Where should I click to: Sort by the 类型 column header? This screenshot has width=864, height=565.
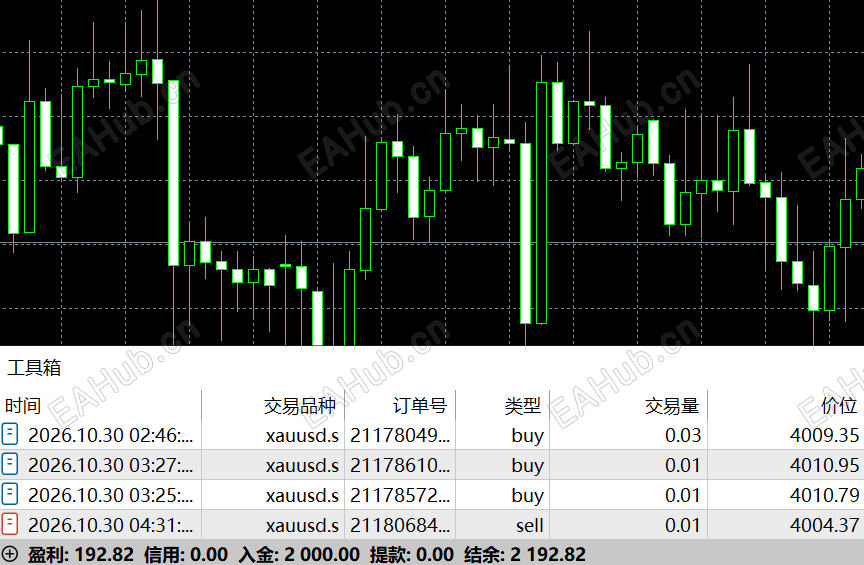(x=522, y=406)
